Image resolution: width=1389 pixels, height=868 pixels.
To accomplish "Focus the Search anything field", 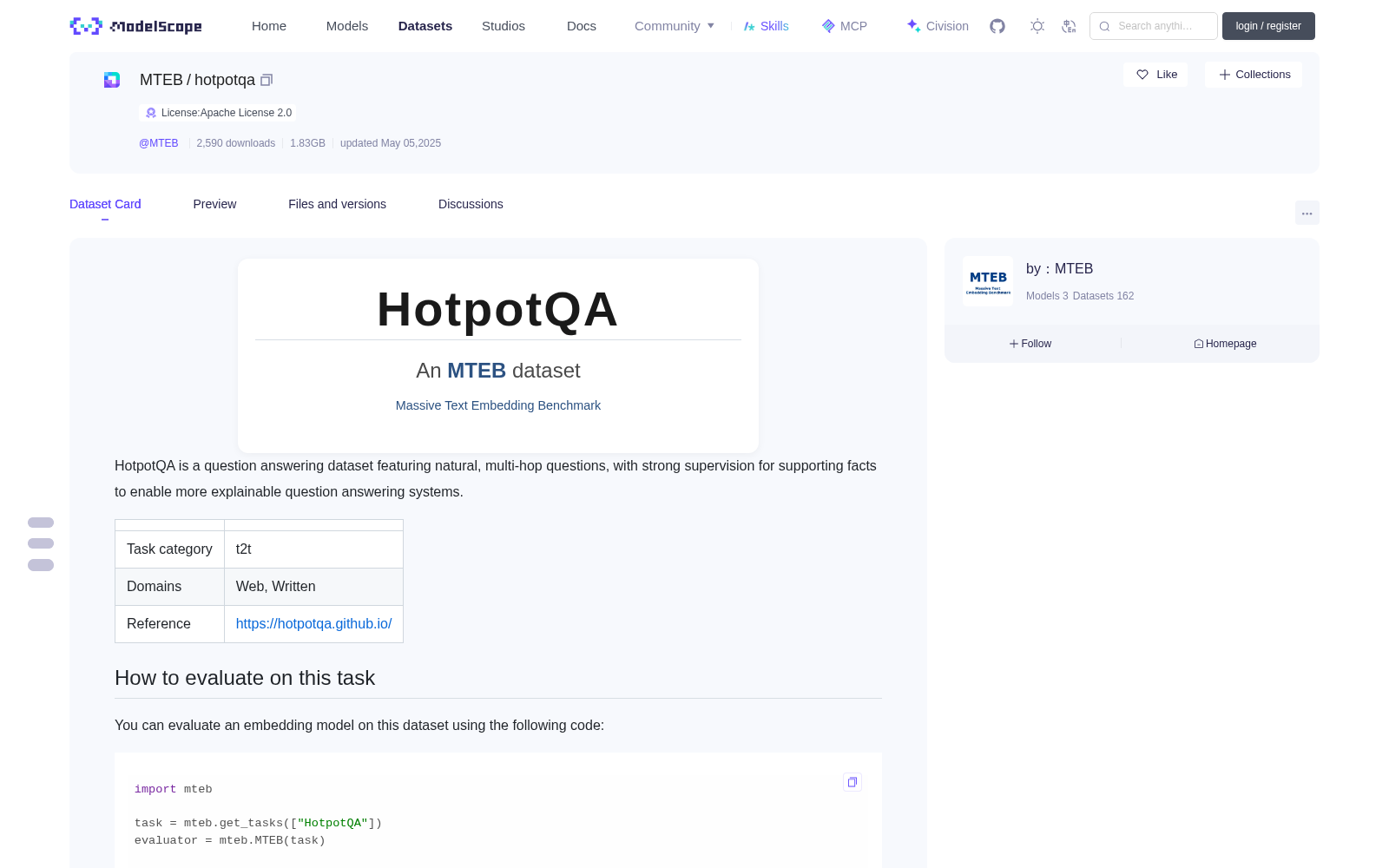I will click(1154, 26).
